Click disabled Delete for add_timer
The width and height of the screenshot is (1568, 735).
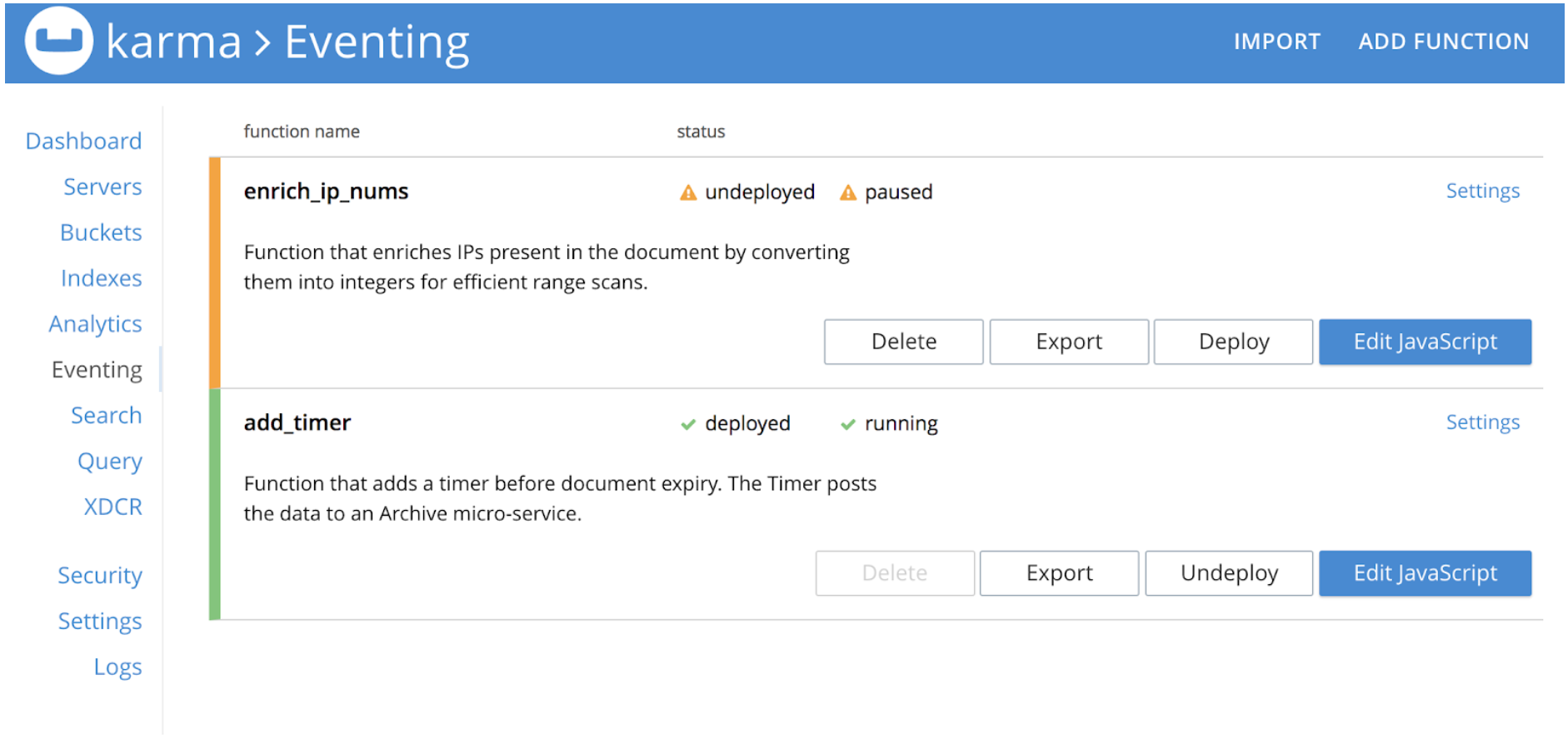point(895,573)
